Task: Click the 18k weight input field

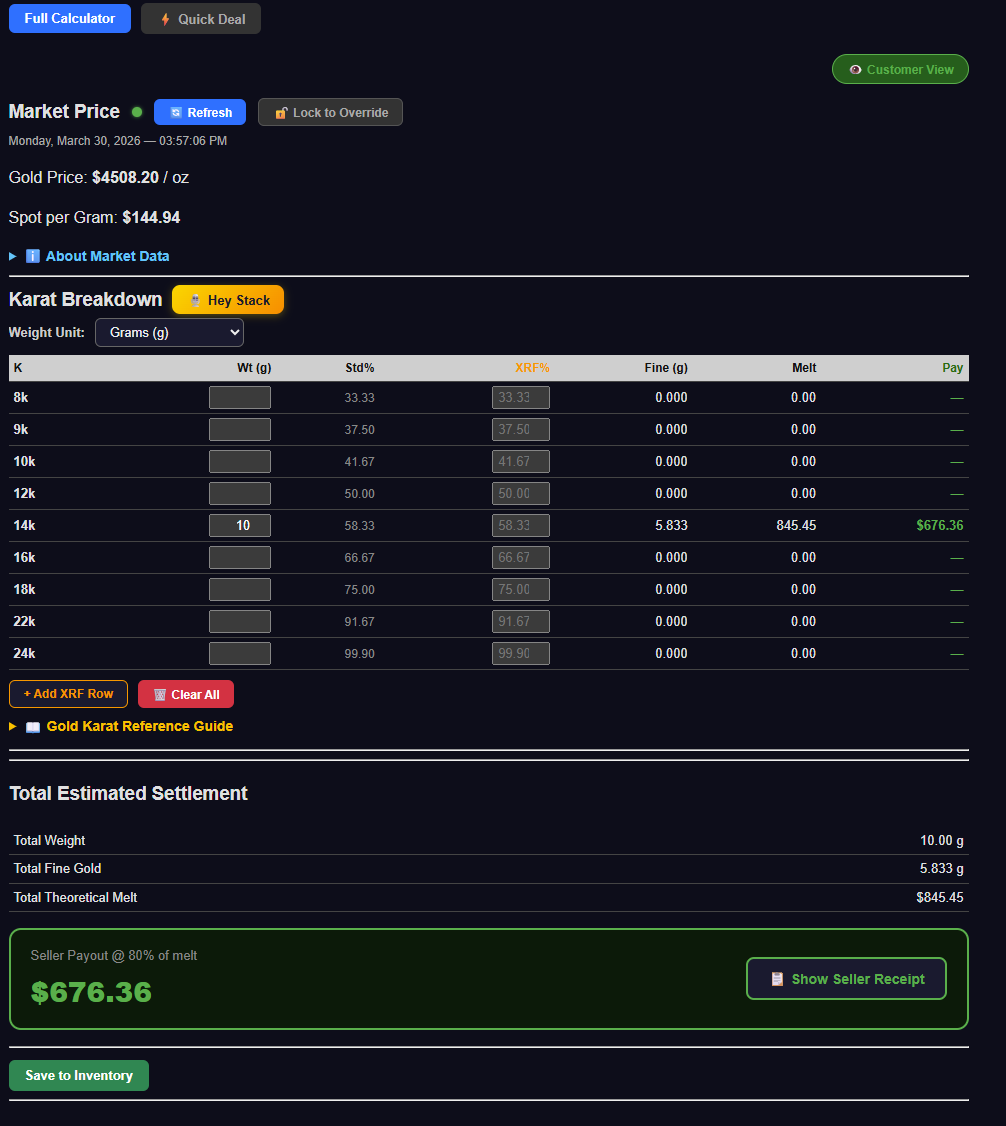Action: point(240,590)
